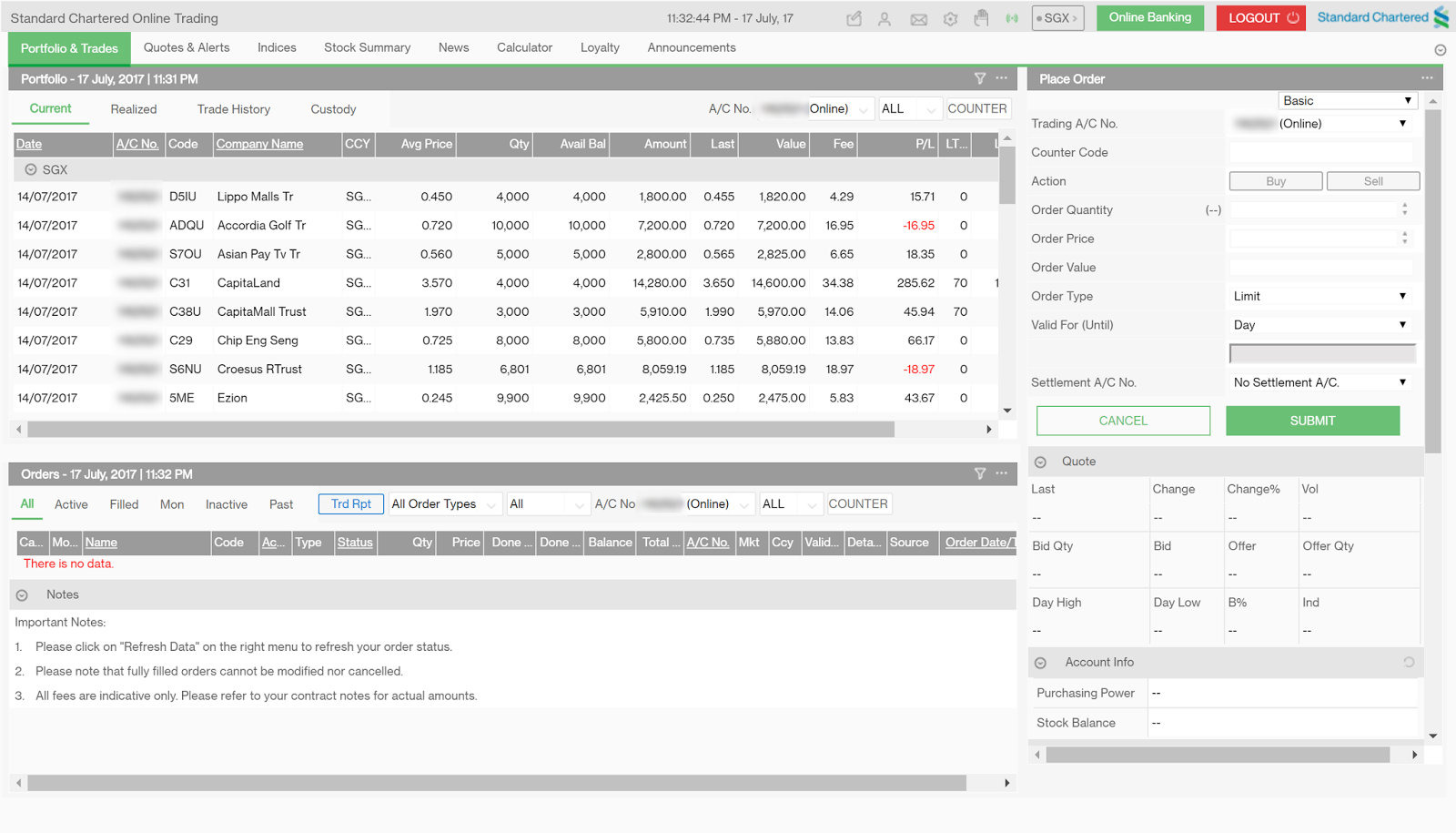The width and height of the screenshot is (1456, 833).
Task: Increase Order Quantity with the up arrow
Action: [x=1405, y=206]
